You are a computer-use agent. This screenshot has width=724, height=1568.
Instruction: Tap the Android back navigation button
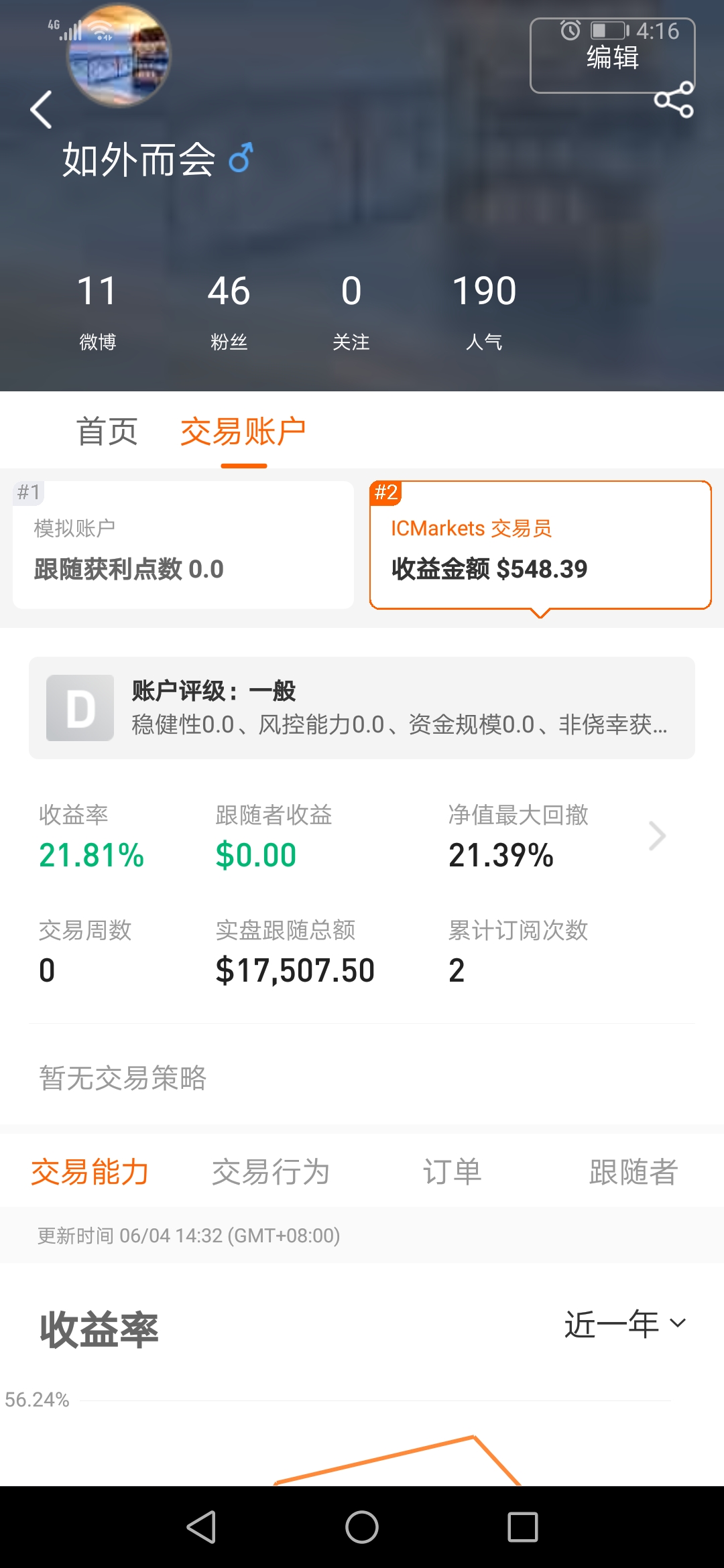coord(201,1527)
